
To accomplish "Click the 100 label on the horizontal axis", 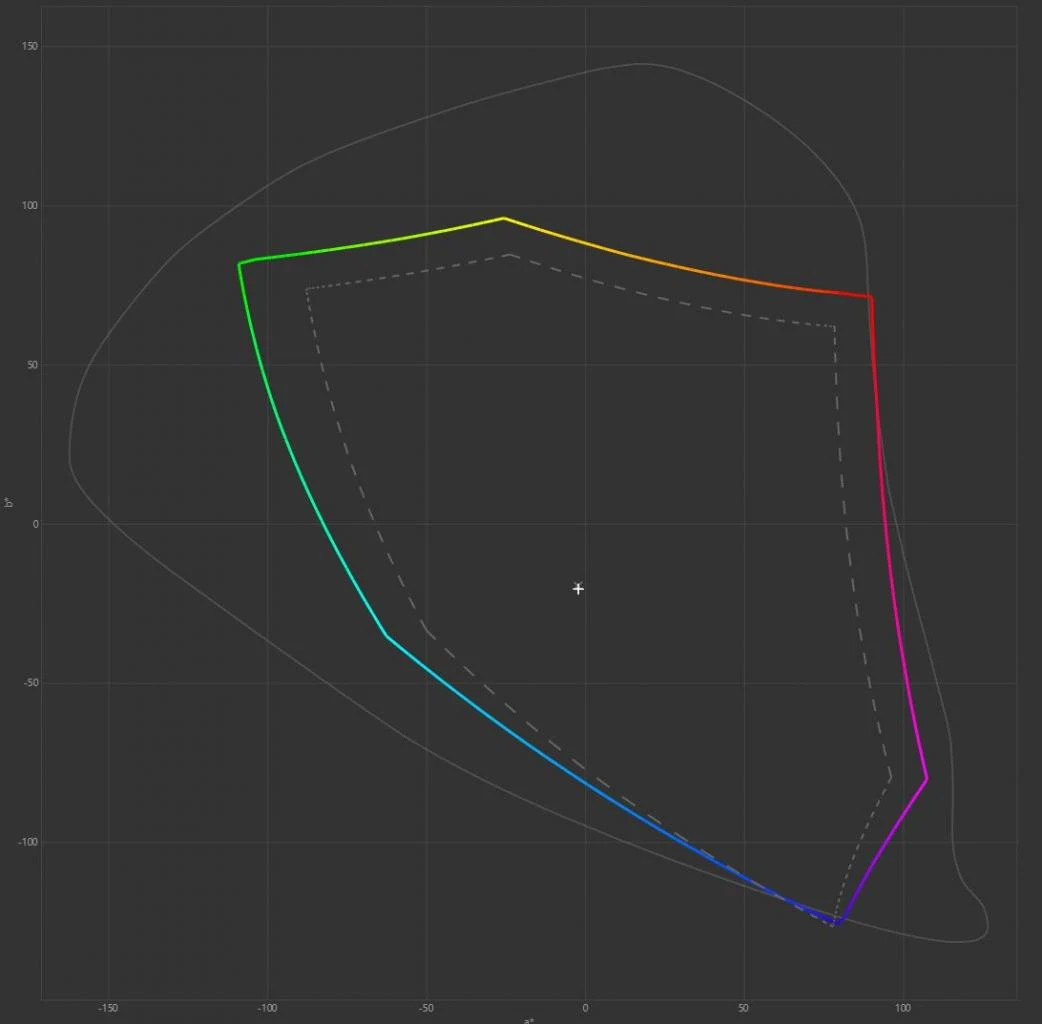I will click(902, 1008).
